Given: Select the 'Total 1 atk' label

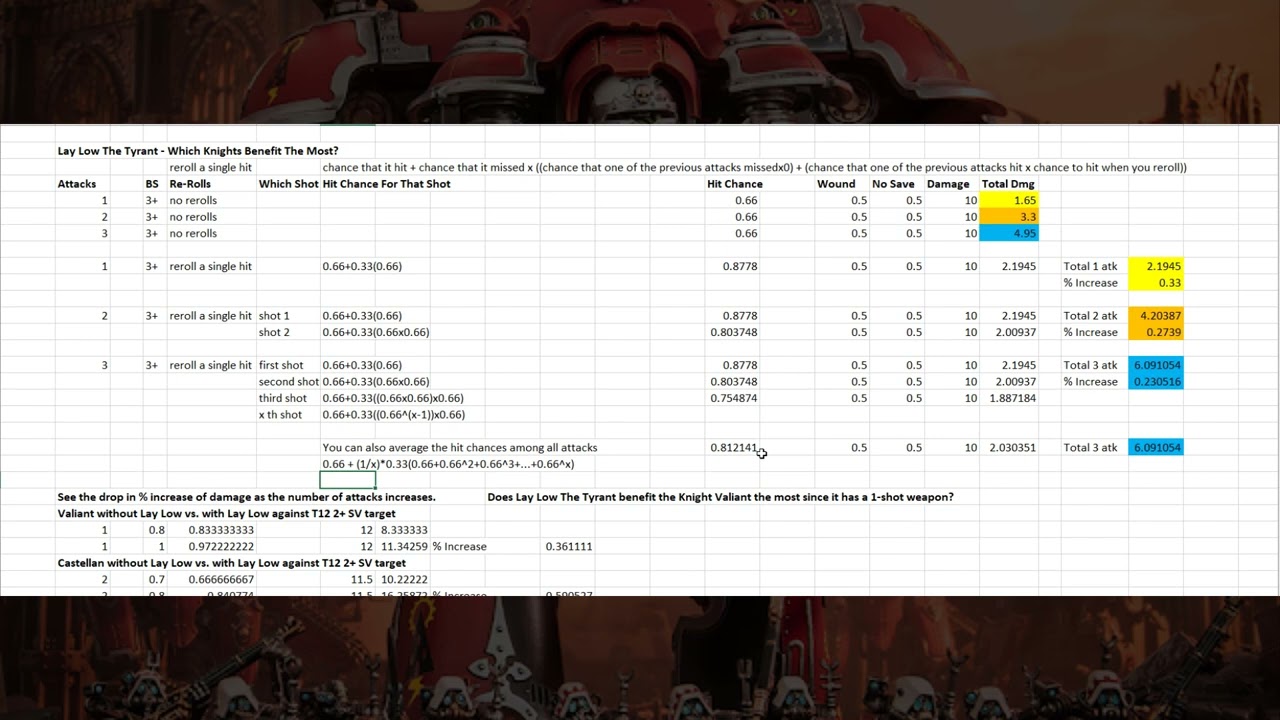Looking at the screenshot, I should pyautogui.click(x=1090, y=266).
